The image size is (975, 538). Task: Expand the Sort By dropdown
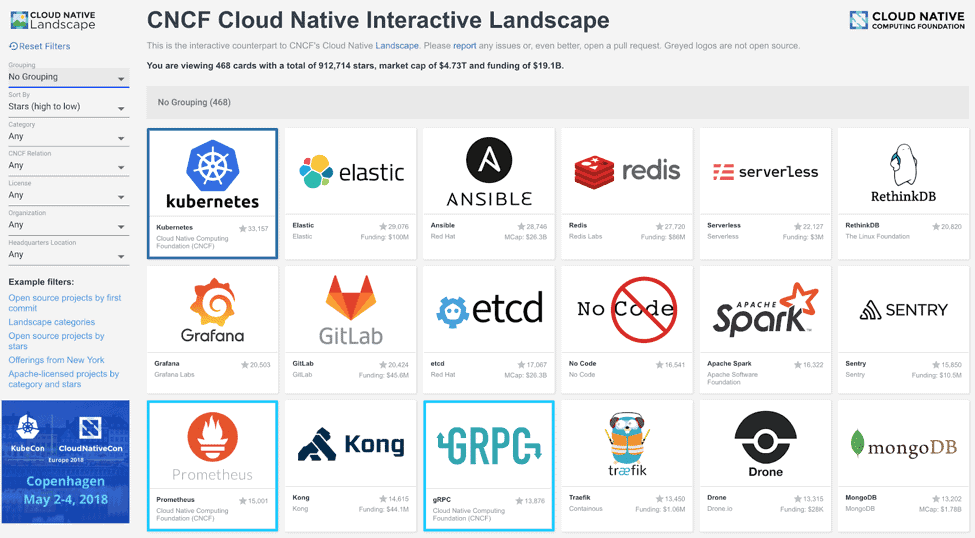[67, 107]
